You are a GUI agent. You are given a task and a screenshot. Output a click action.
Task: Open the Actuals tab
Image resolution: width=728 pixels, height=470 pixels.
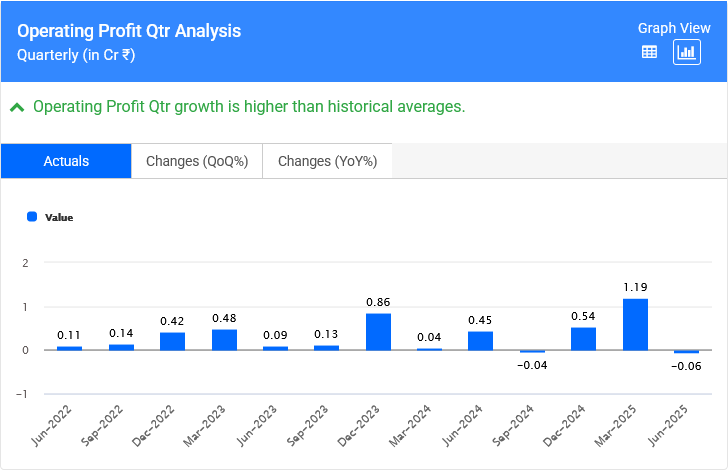[x=66, y=161]
